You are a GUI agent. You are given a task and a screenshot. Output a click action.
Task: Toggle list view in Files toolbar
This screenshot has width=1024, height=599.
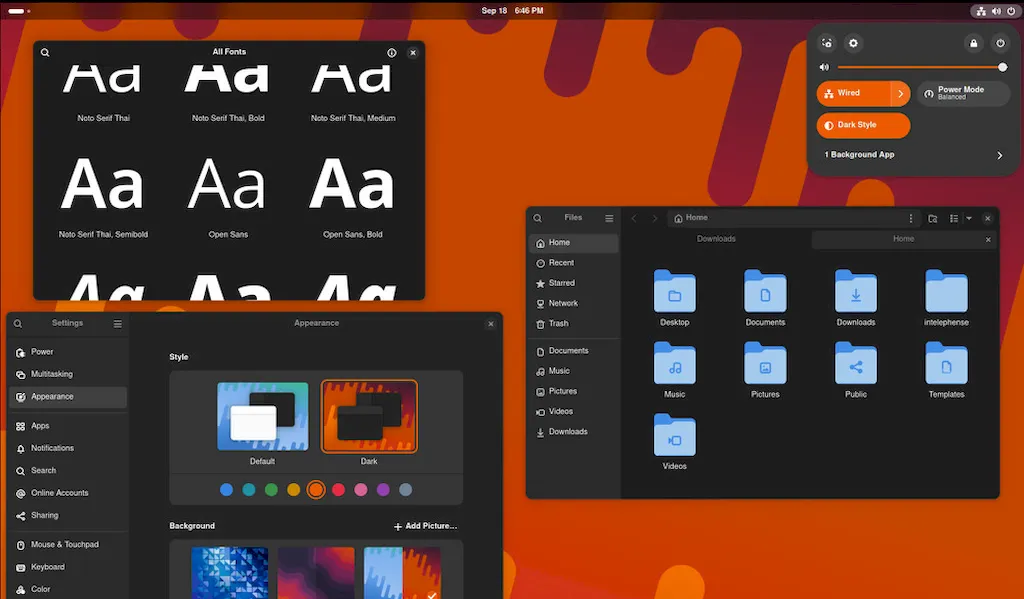954,218
